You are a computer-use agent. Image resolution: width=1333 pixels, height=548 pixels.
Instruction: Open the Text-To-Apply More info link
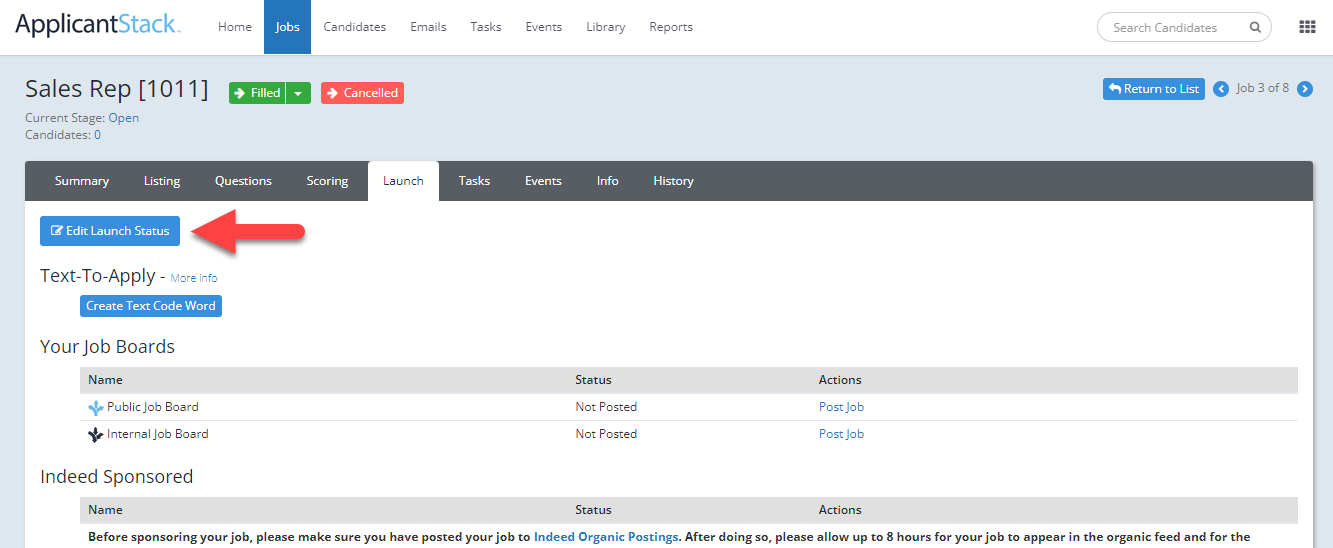pos(194,278)
